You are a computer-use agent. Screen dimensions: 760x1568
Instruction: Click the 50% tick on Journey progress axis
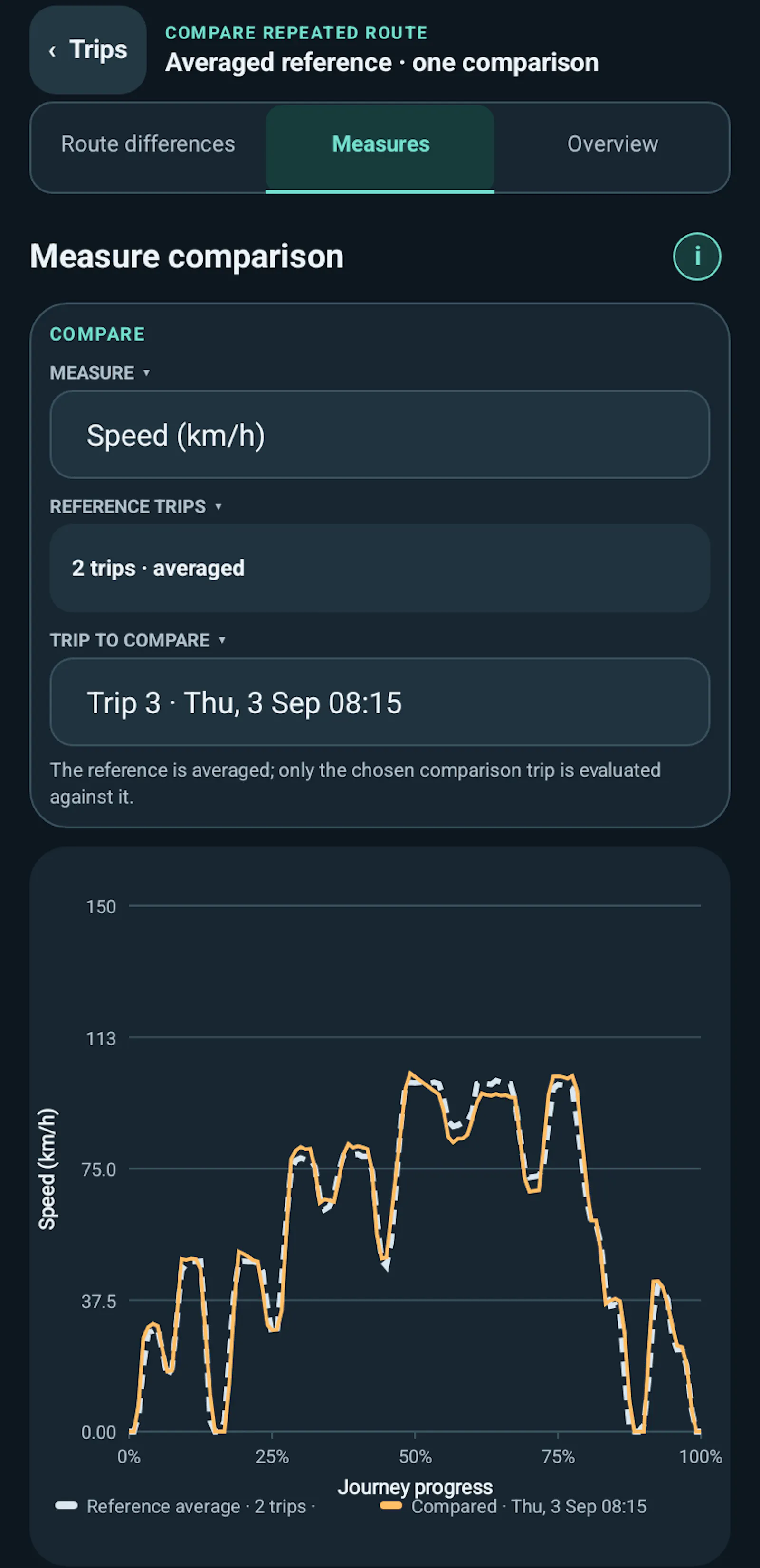pos(415,1456)
